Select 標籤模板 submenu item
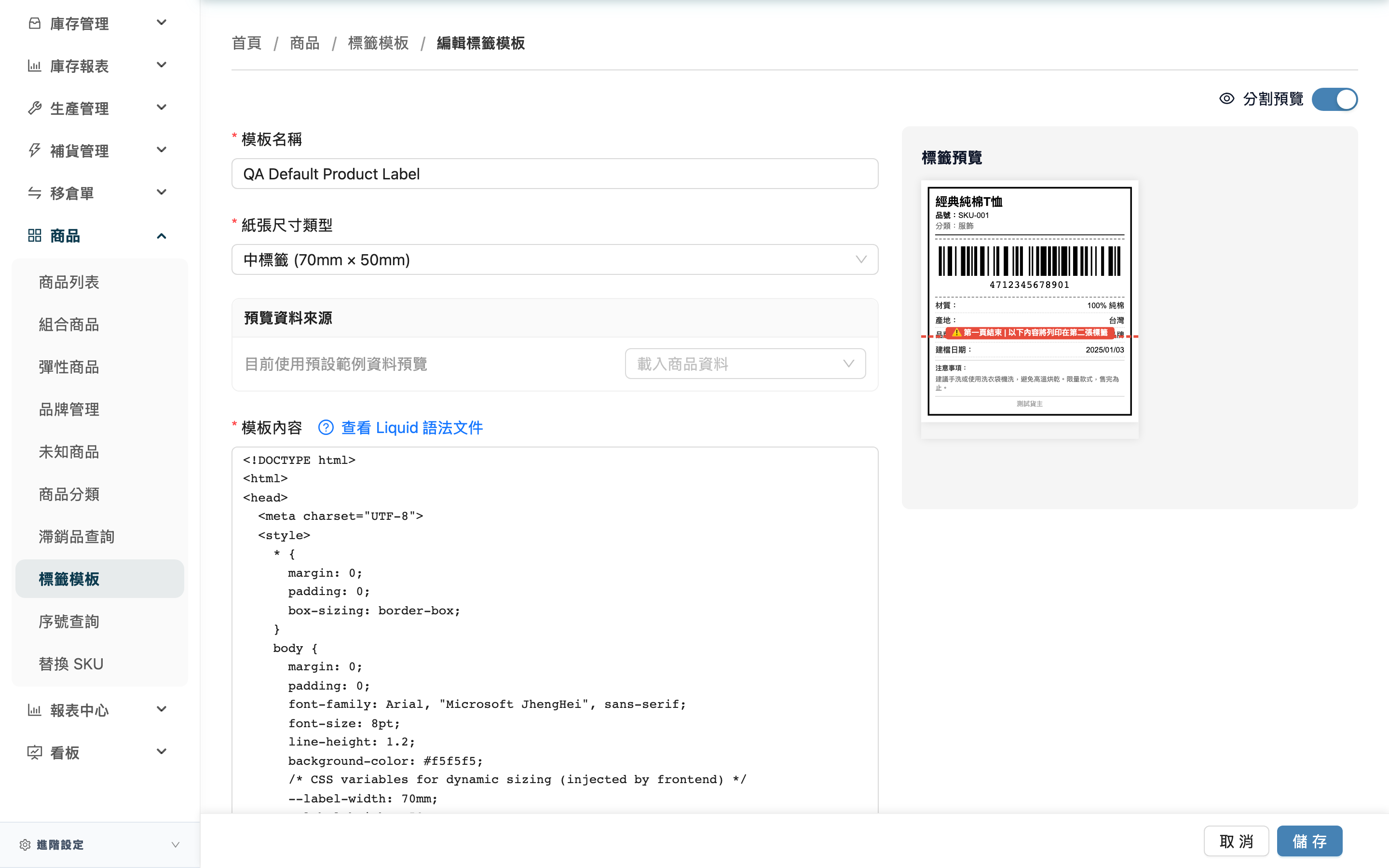This screenshot has height=868, width=1389. (100, 579)
